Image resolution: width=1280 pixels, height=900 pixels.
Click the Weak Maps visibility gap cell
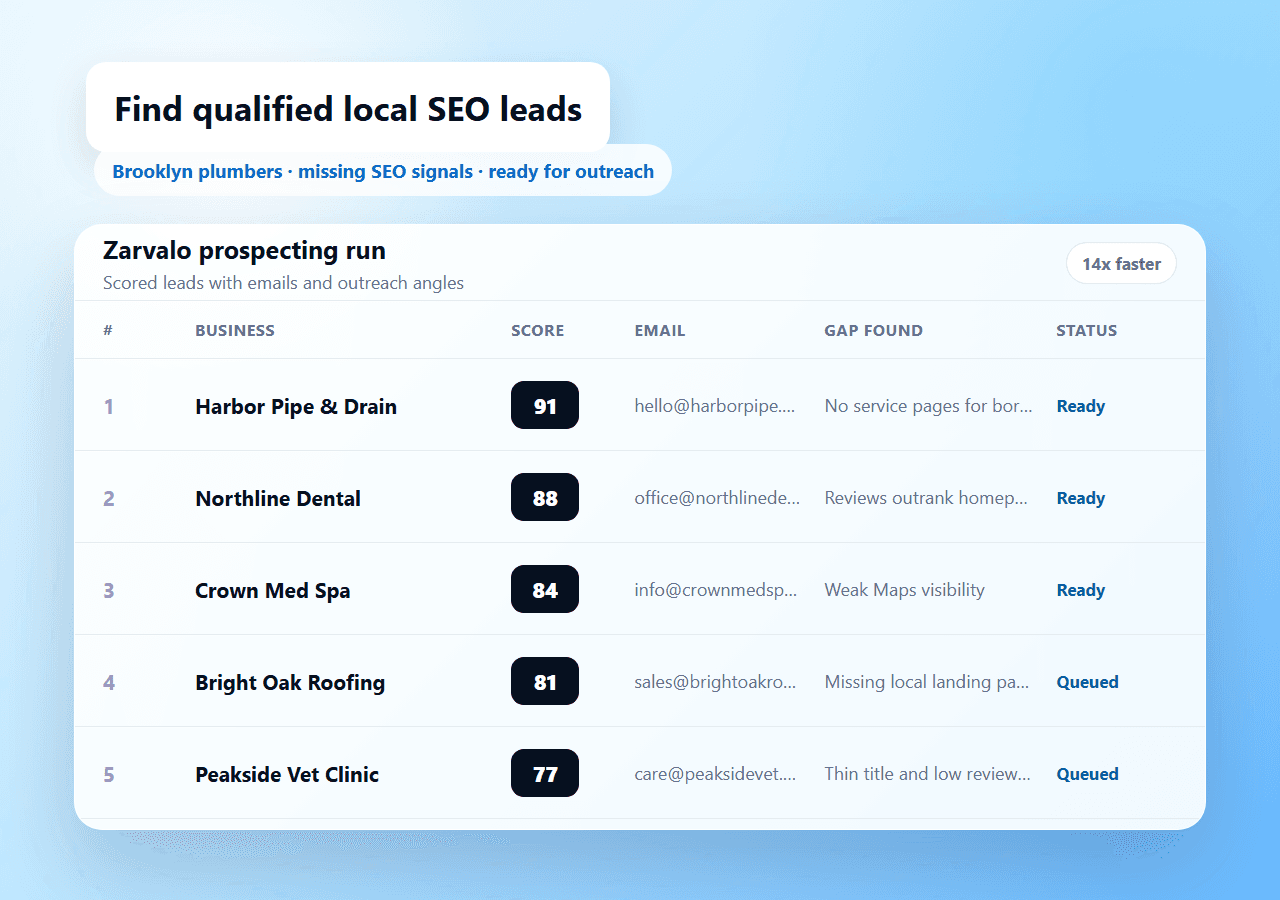tap(905, 590)
